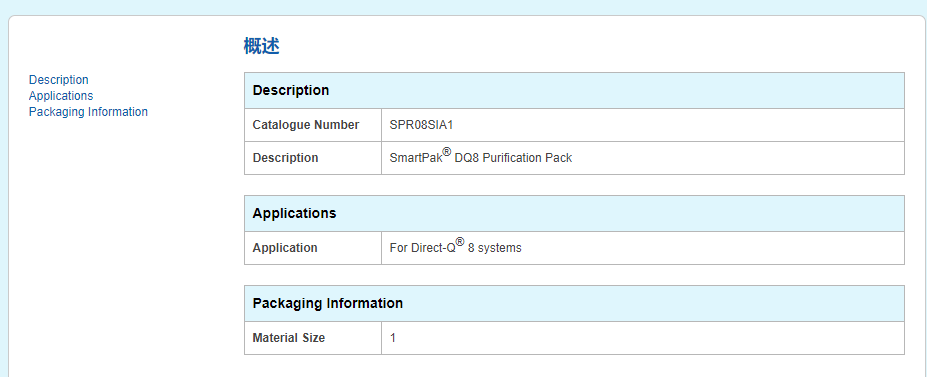This screenshot has width=927, height=377.
Task: Go to Packaging Information sidebar link
Action: click(x=88, y=112)
